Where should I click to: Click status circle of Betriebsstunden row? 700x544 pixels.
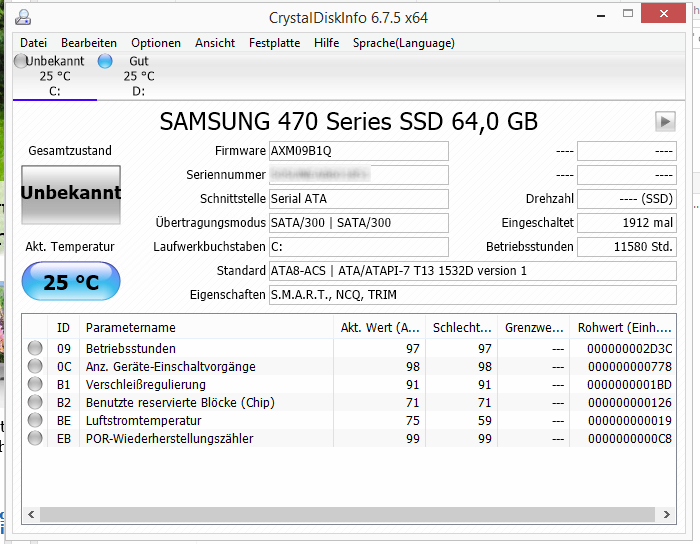pyautogui.click(x=35, y=348)
